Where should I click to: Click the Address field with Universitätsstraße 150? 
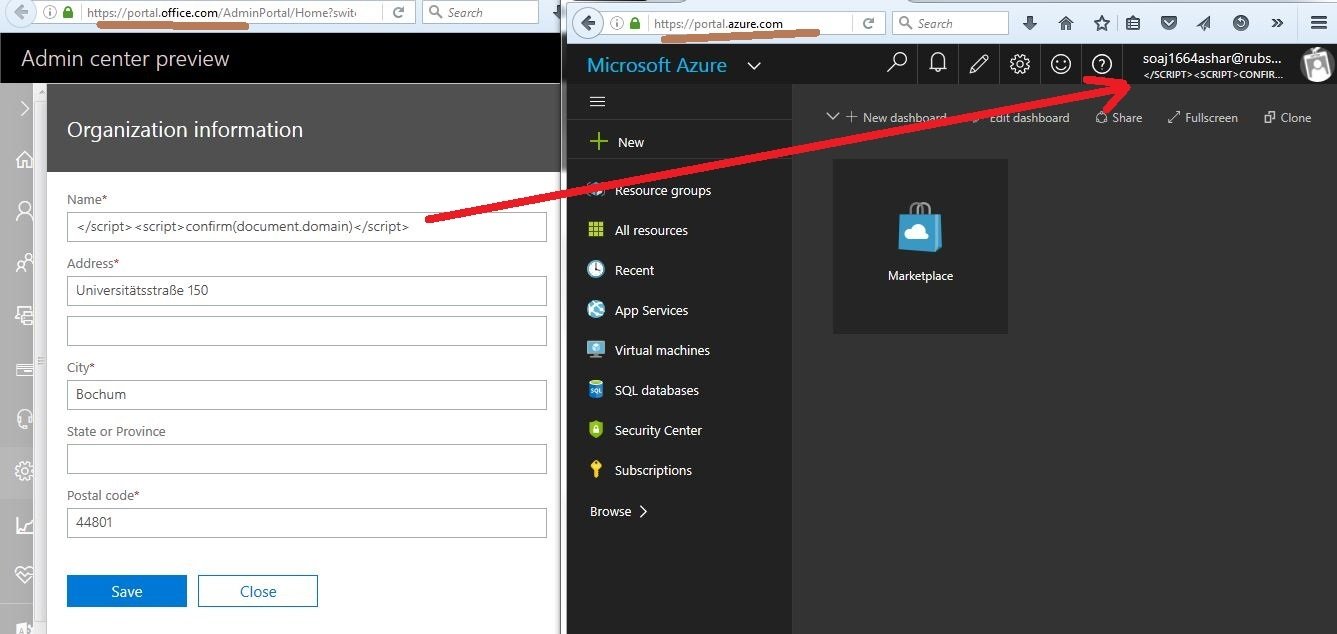click(x=307, y=291)
